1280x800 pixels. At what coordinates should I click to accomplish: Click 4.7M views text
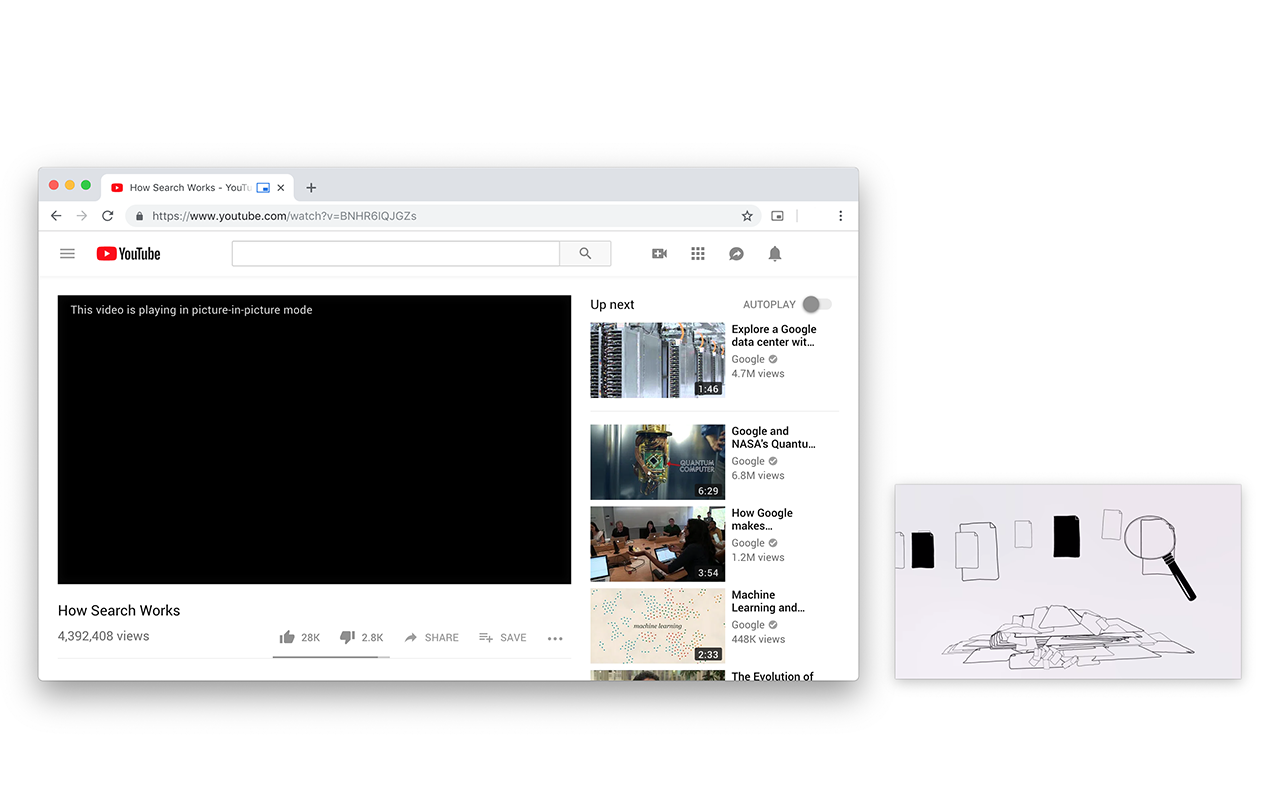point(758,373)
